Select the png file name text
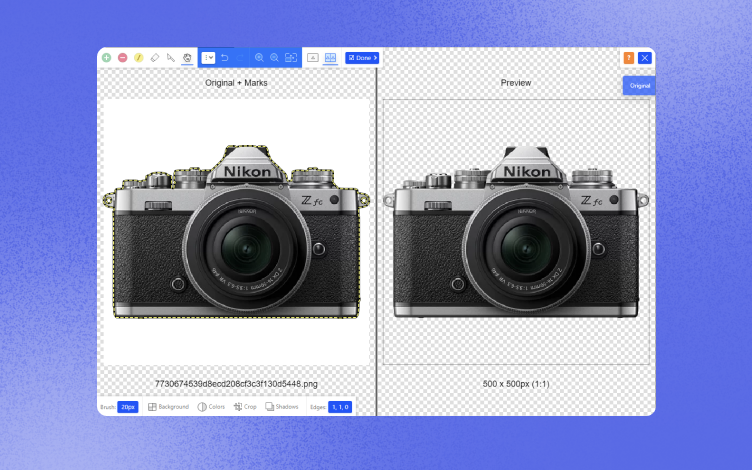The height and width of the screenshot is (470, 752). pyautogui.click(x=236, y=384)
